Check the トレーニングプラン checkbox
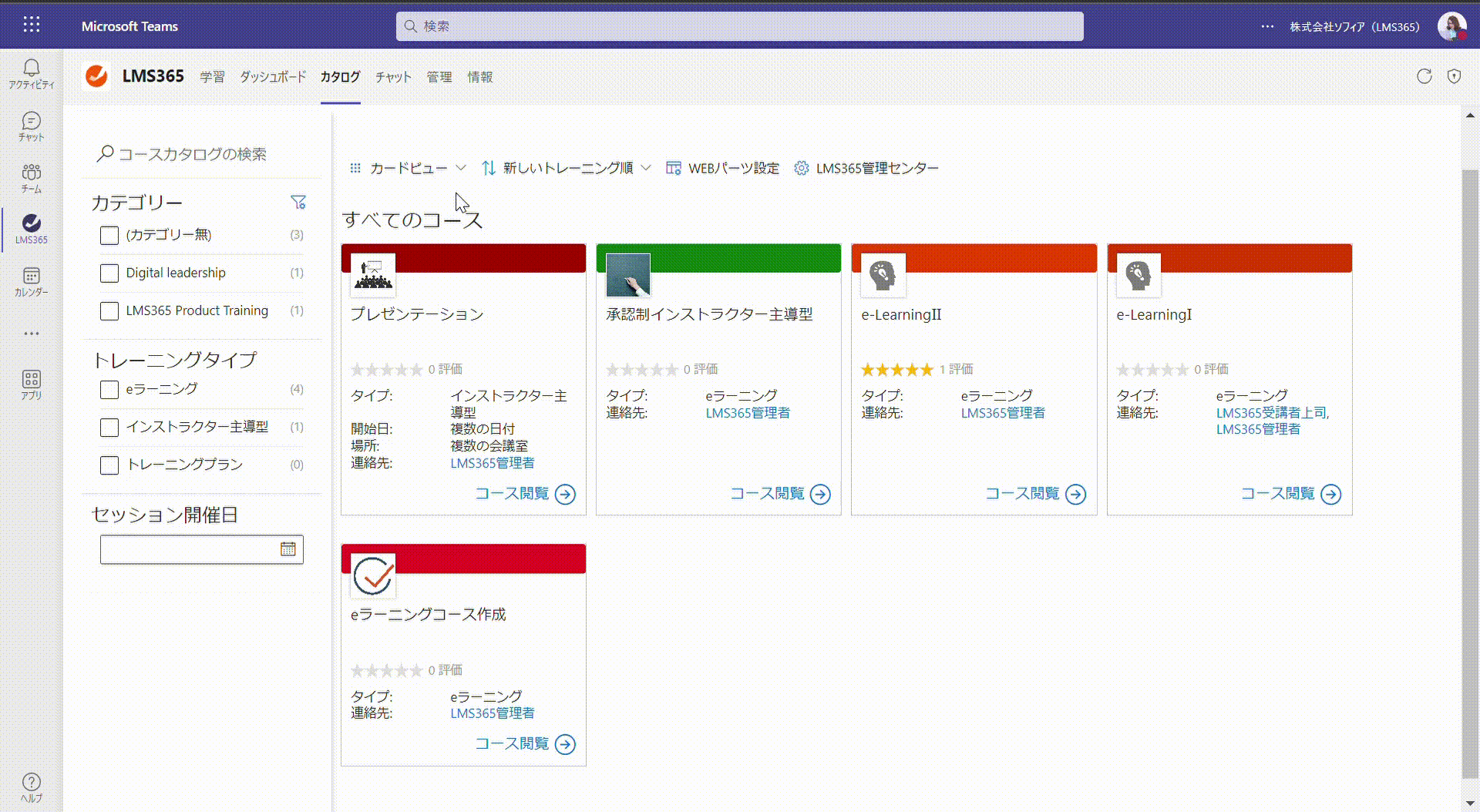The width and height of the screenshot is (1480, 812). [109, 465]
